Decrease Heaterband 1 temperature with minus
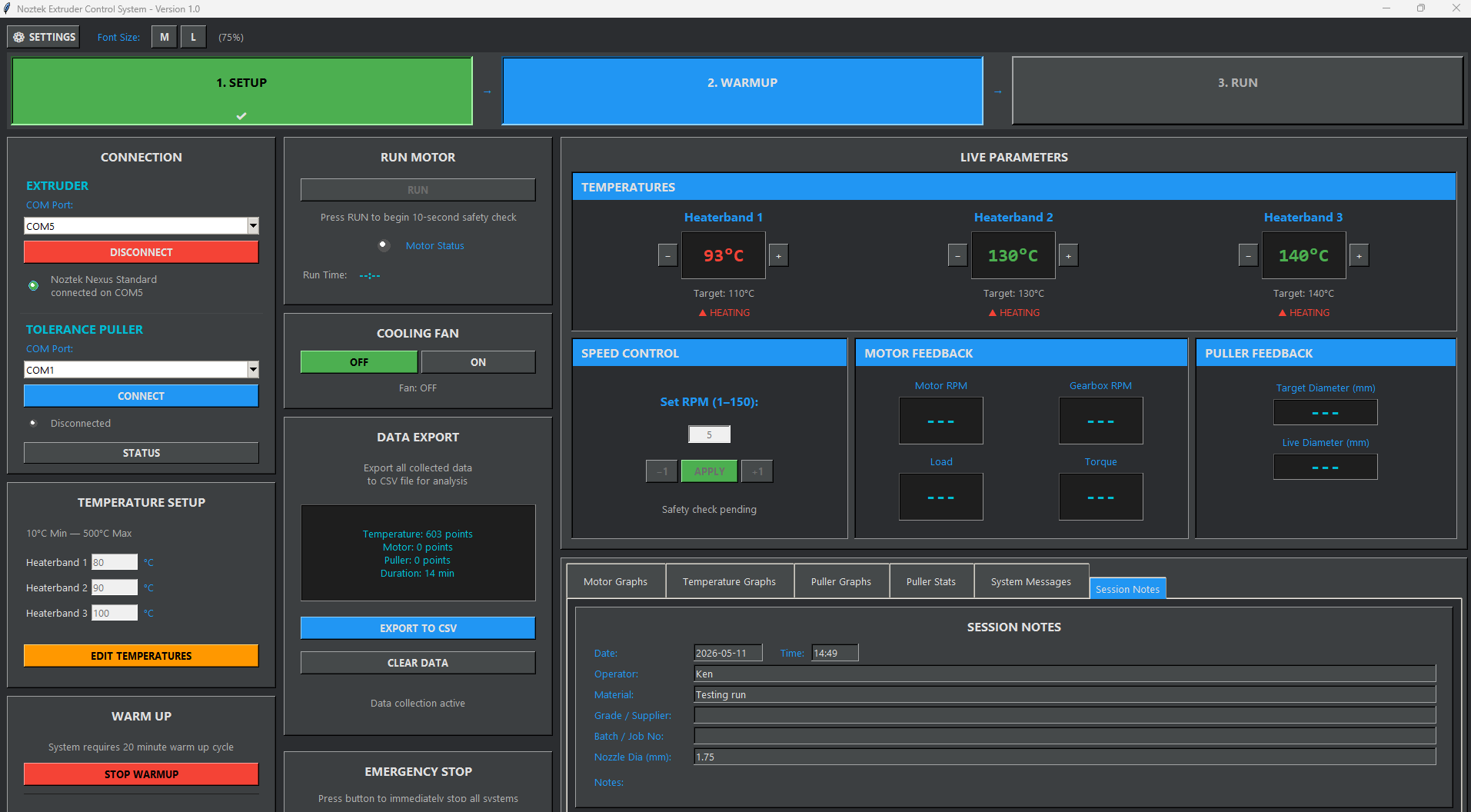Image resolution: width=1471 pixels, height=812 pixels. [667, 255]
